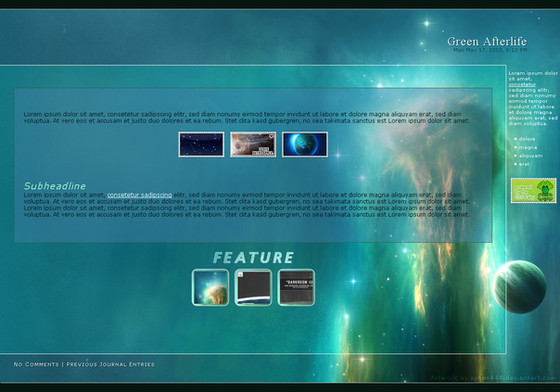Follow the consetetur sadipscing underlined link

pos(139,195)
